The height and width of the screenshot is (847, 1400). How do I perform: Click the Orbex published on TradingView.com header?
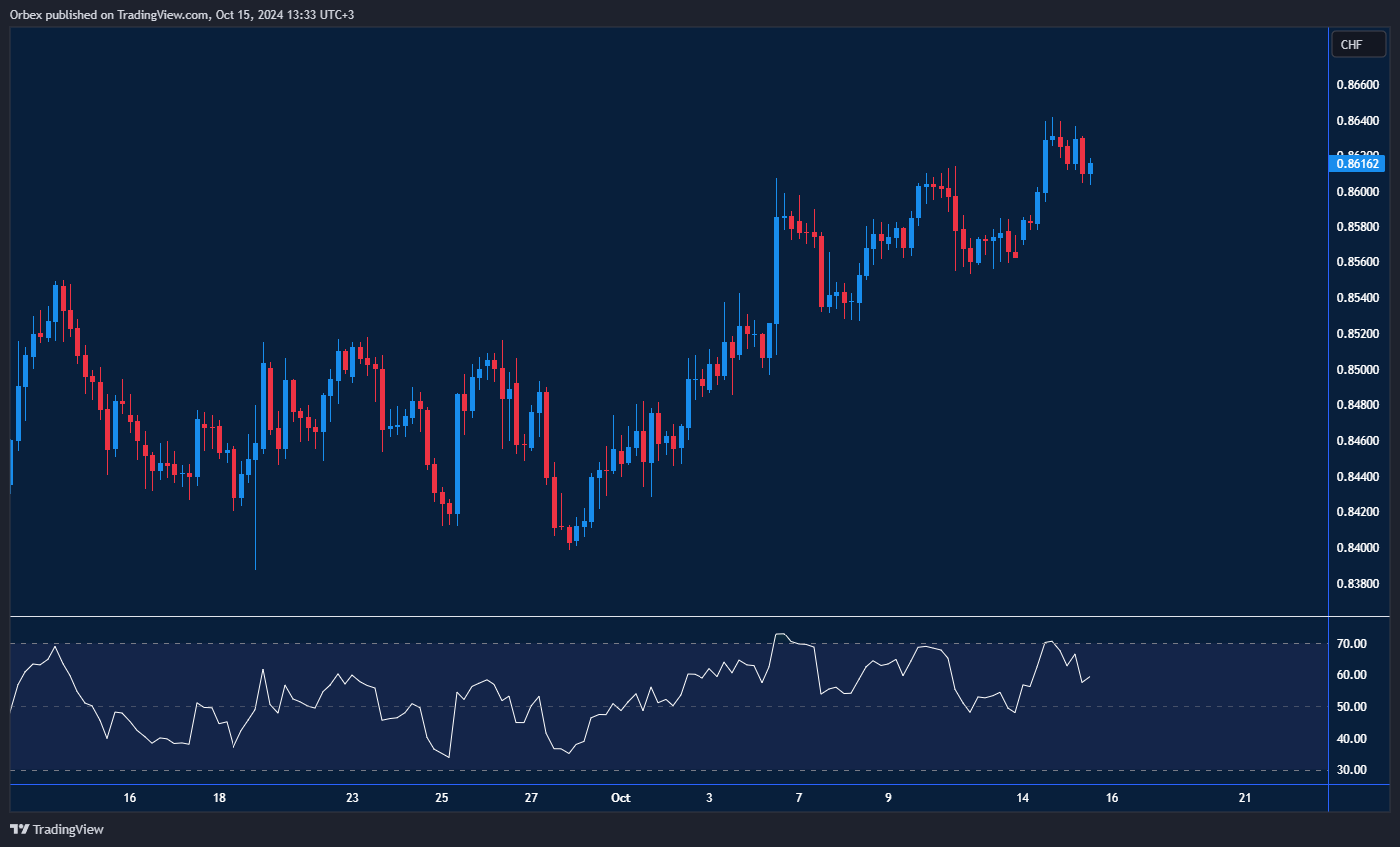(x=182, y=14)
